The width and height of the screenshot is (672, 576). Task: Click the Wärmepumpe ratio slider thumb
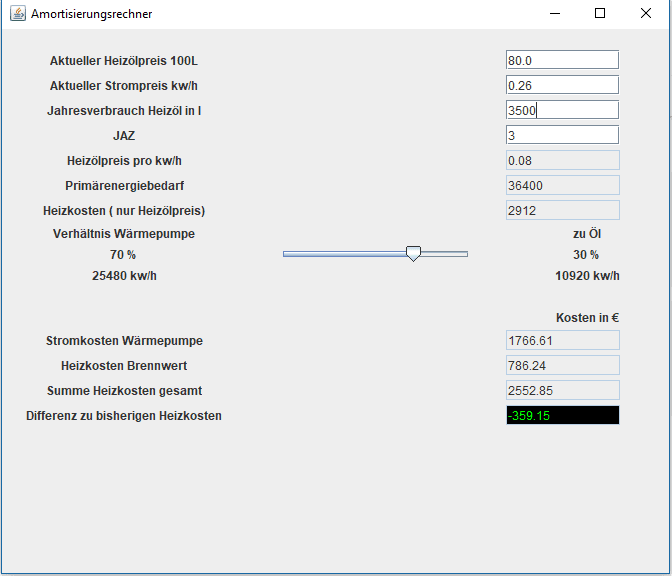[x=413, y=254]
